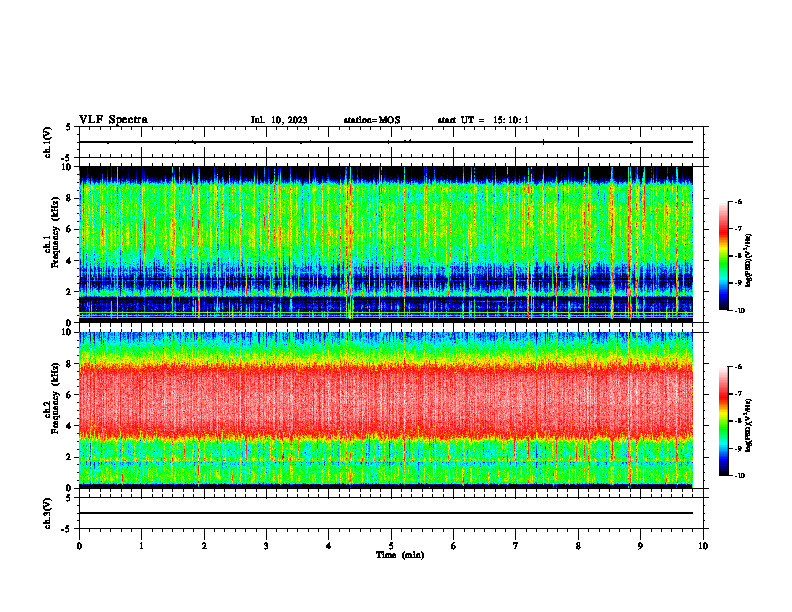792x612 pixels.
Task: Click the ch.1 colorbar log(PSD) label
Action: [749, 260]
